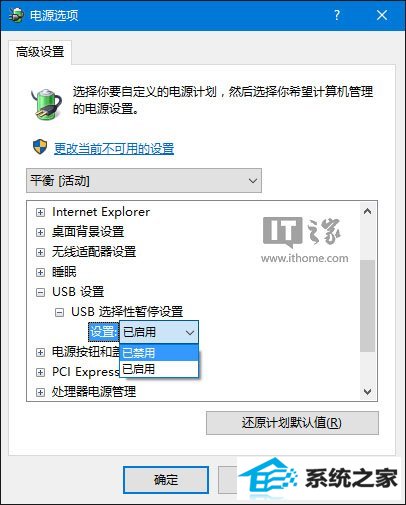The width and height of the screenshot is (406, 505).
Task: Click the scrollbar down arrow in settings list
Action: point(367,391)
